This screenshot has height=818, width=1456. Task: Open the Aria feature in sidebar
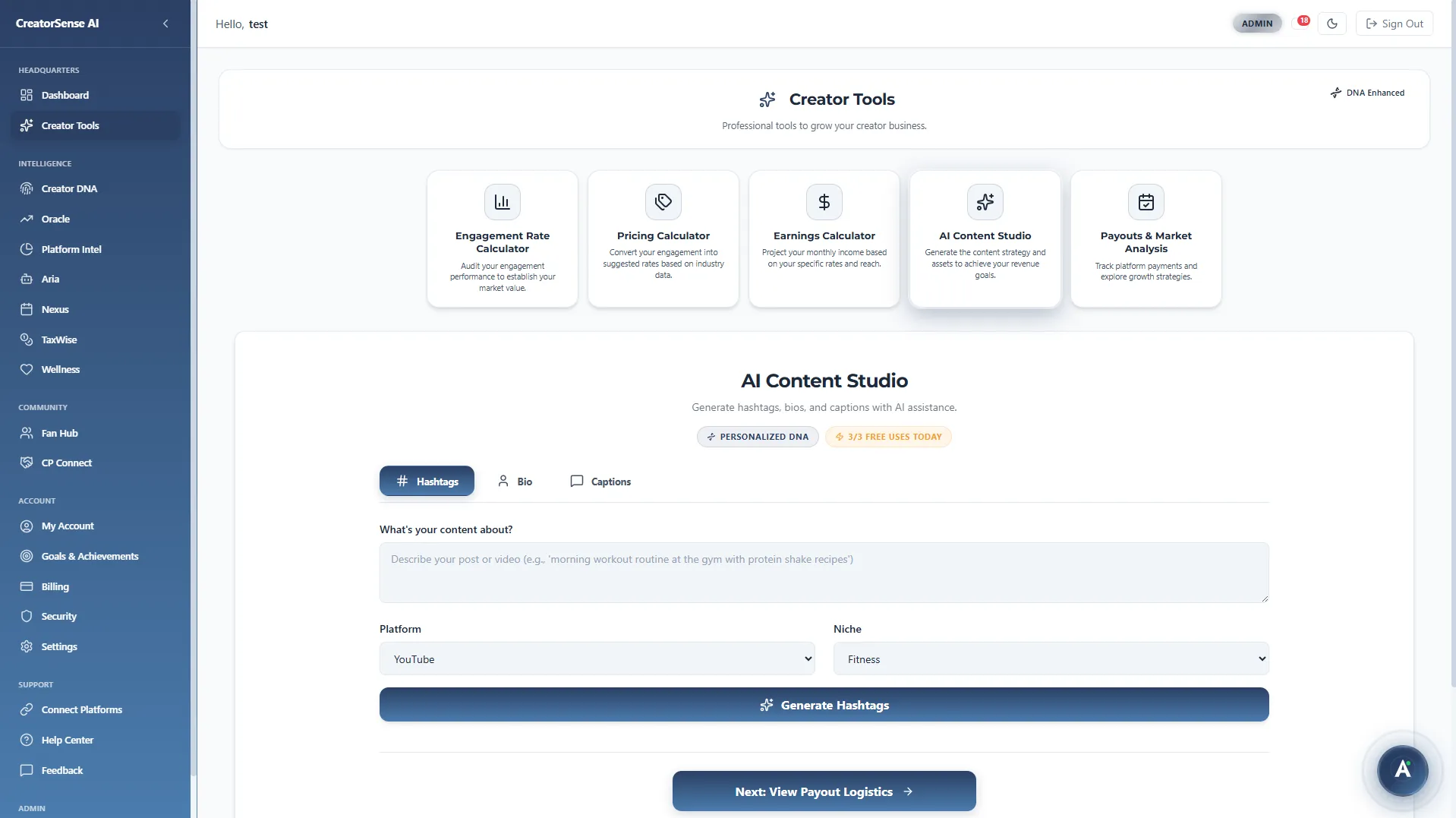(x=49, y=279)
